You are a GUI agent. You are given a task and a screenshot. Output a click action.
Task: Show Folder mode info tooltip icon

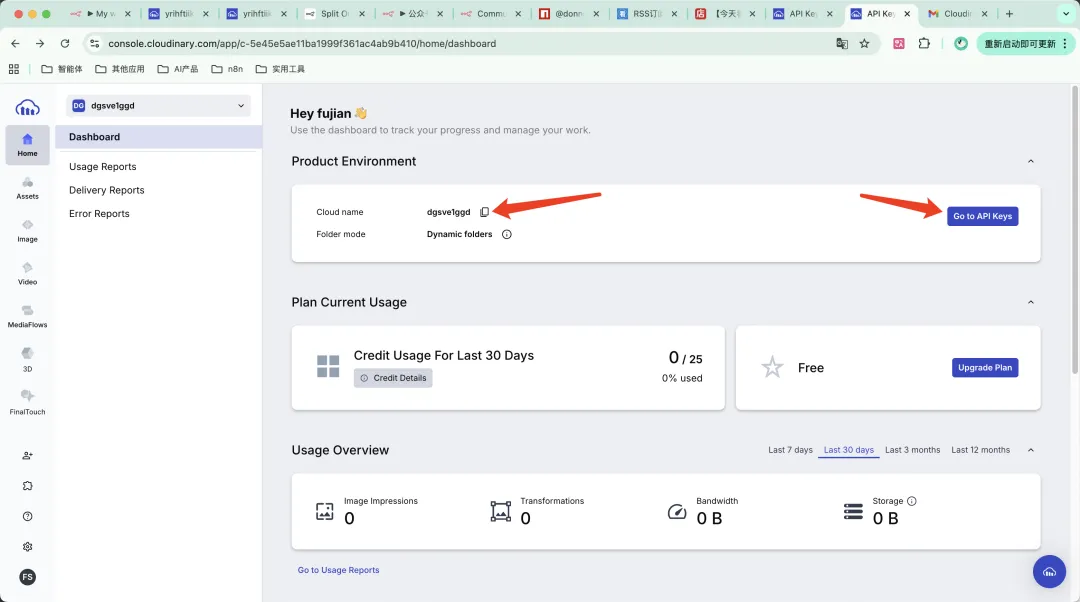point(506,234)
